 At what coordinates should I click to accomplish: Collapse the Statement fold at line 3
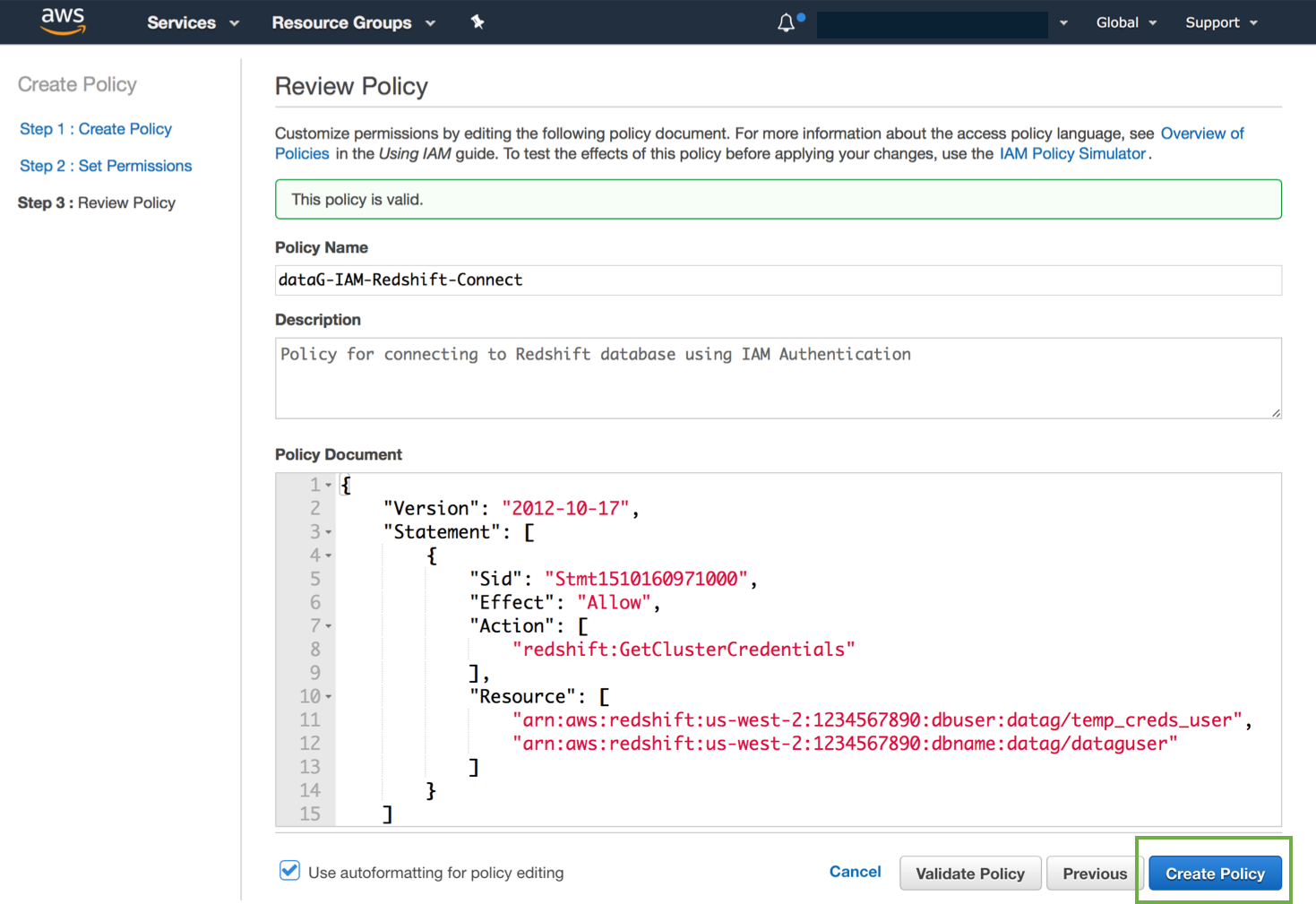pos(329,532)
